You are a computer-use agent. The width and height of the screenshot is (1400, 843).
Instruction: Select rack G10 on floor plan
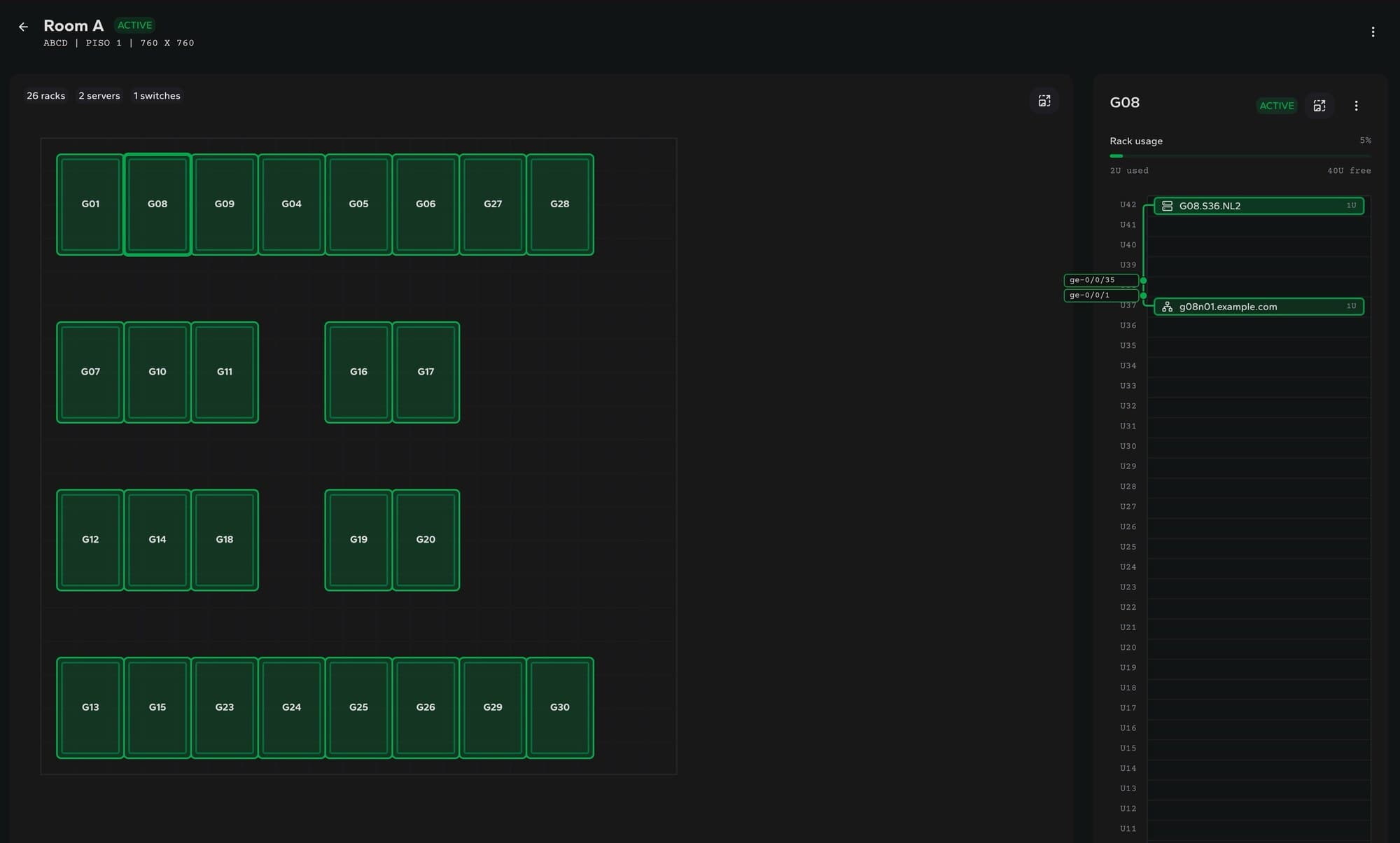point(157,372)
